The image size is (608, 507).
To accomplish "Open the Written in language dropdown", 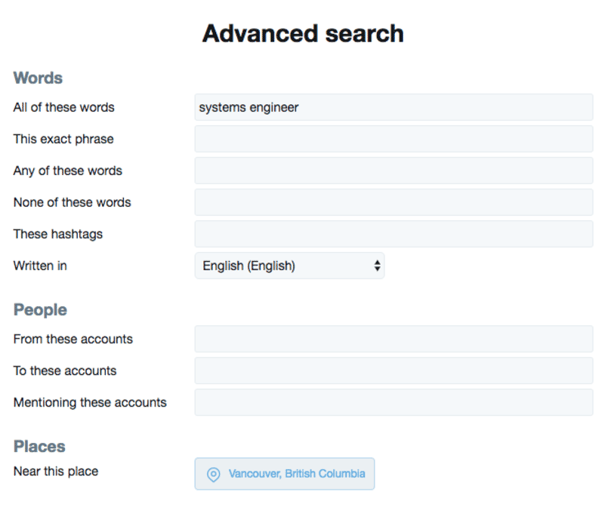I will pyautogui.click(x=290, y=266).
